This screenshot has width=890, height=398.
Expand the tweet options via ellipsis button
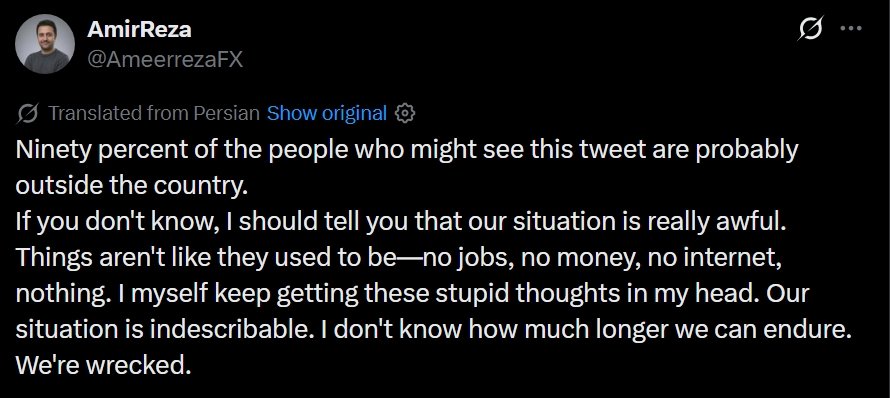point(851,28)
